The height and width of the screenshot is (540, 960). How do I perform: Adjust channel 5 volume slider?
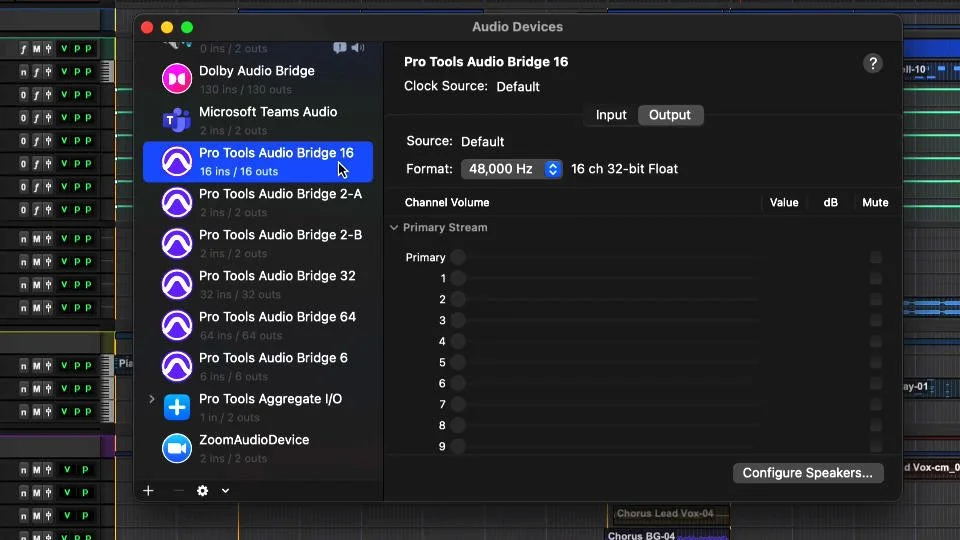click(606, 362)
